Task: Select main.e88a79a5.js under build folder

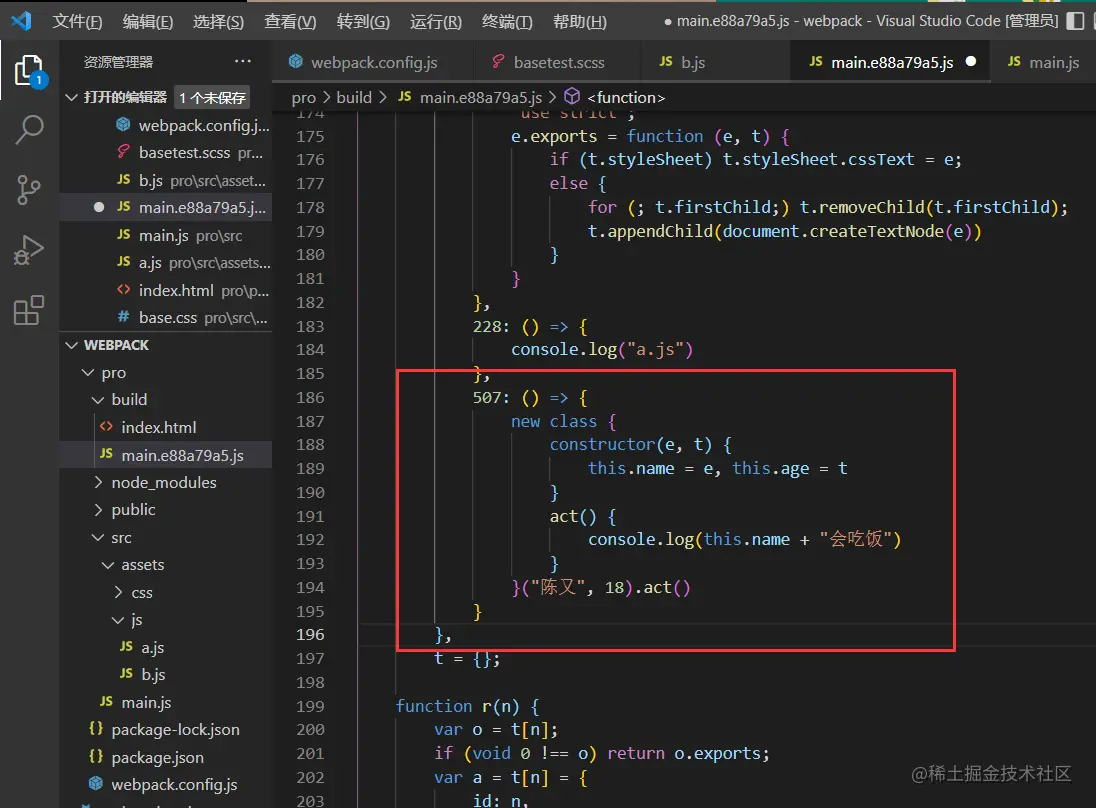Action: 166,455
